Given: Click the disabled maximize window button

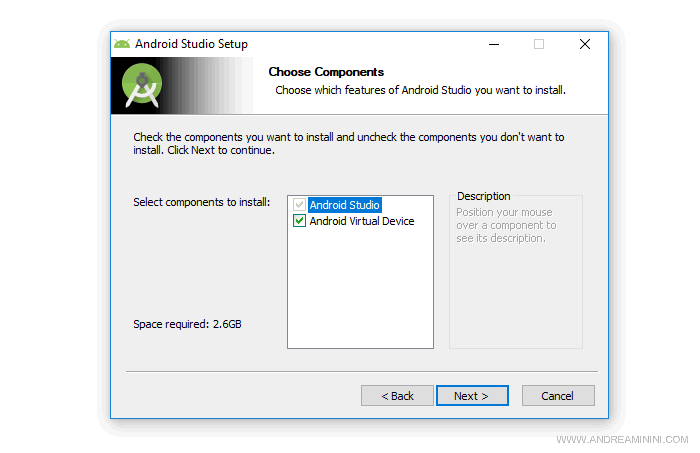Looking at the screenshot, I should click(x=539, y=44).
